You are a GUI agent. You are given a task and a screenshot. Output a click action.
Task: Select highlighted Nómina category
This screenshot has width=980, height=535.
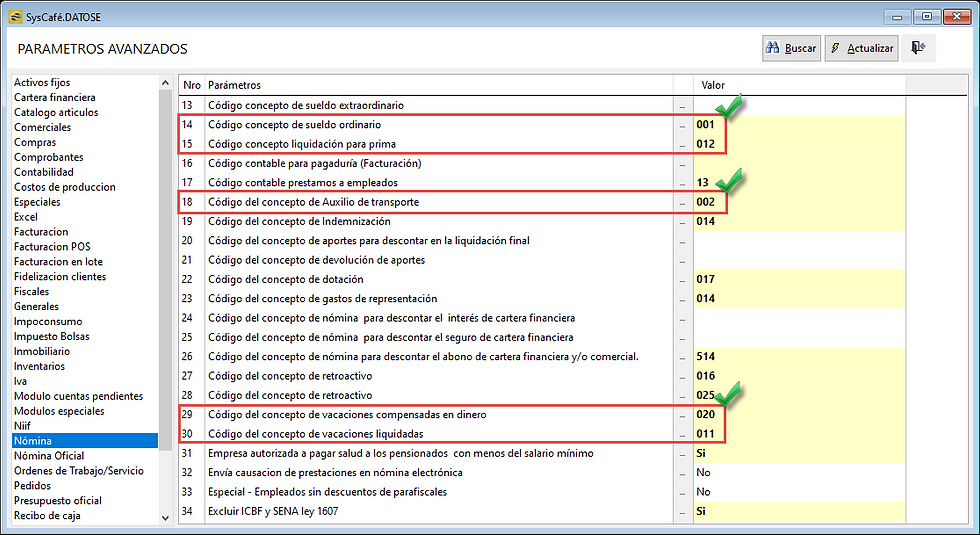85,441
